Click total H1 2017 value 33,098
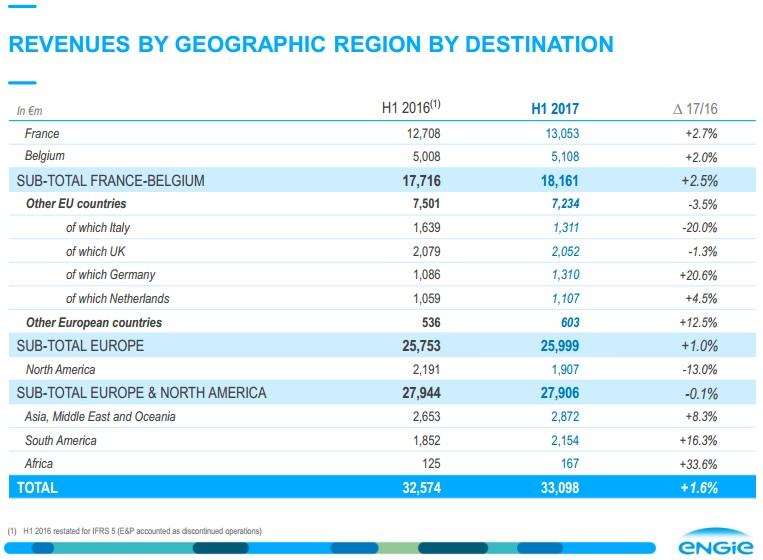 click(x=560, y=488)
